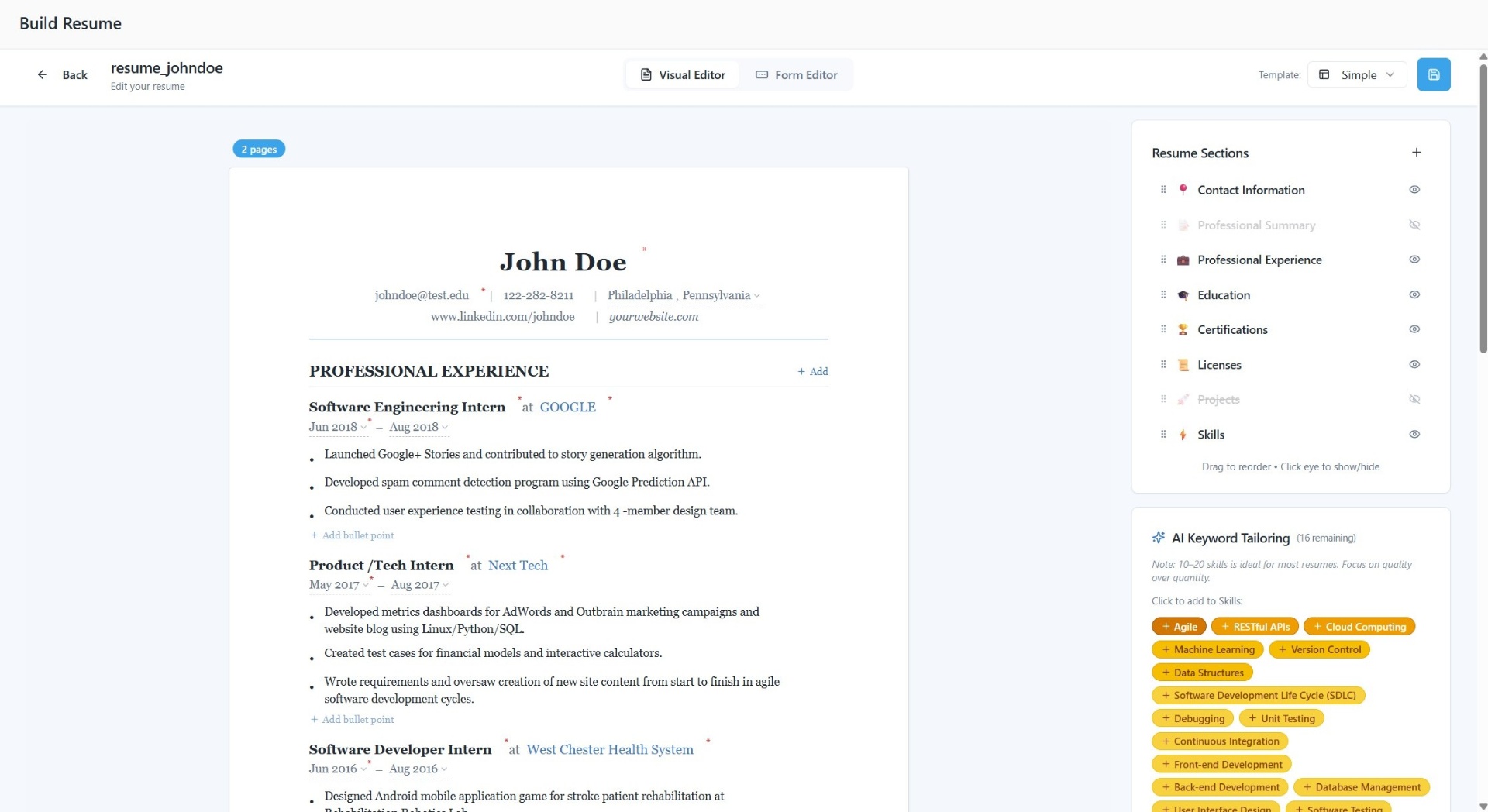The image size is (1488, 812).
Task: Open Jun 2016 start date dropdown
Action: pos(338,769)
